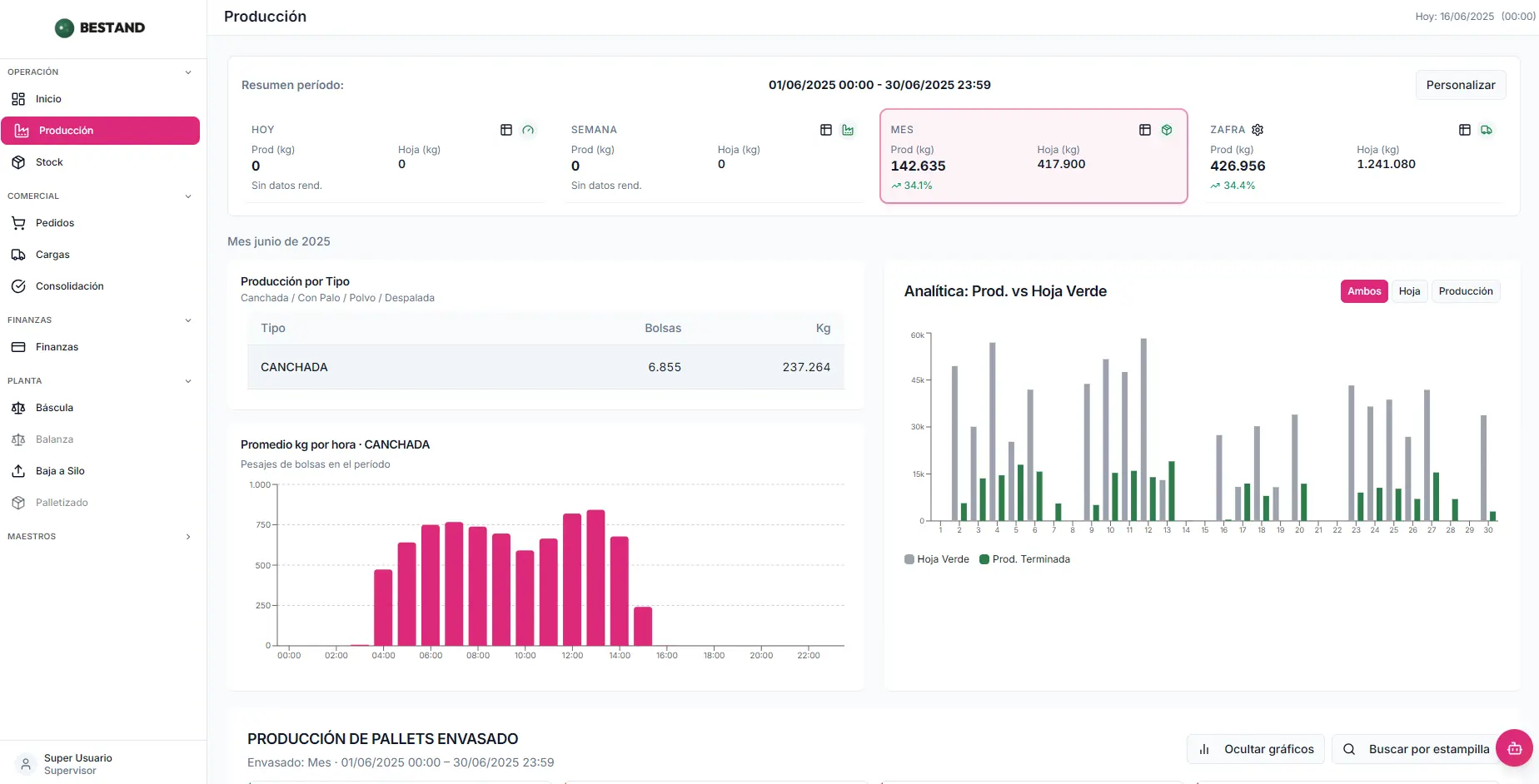1539x784 pixels.
Task: Open the table view icon in HOY card
Action: pyautogui.click(x=506, y=130)
